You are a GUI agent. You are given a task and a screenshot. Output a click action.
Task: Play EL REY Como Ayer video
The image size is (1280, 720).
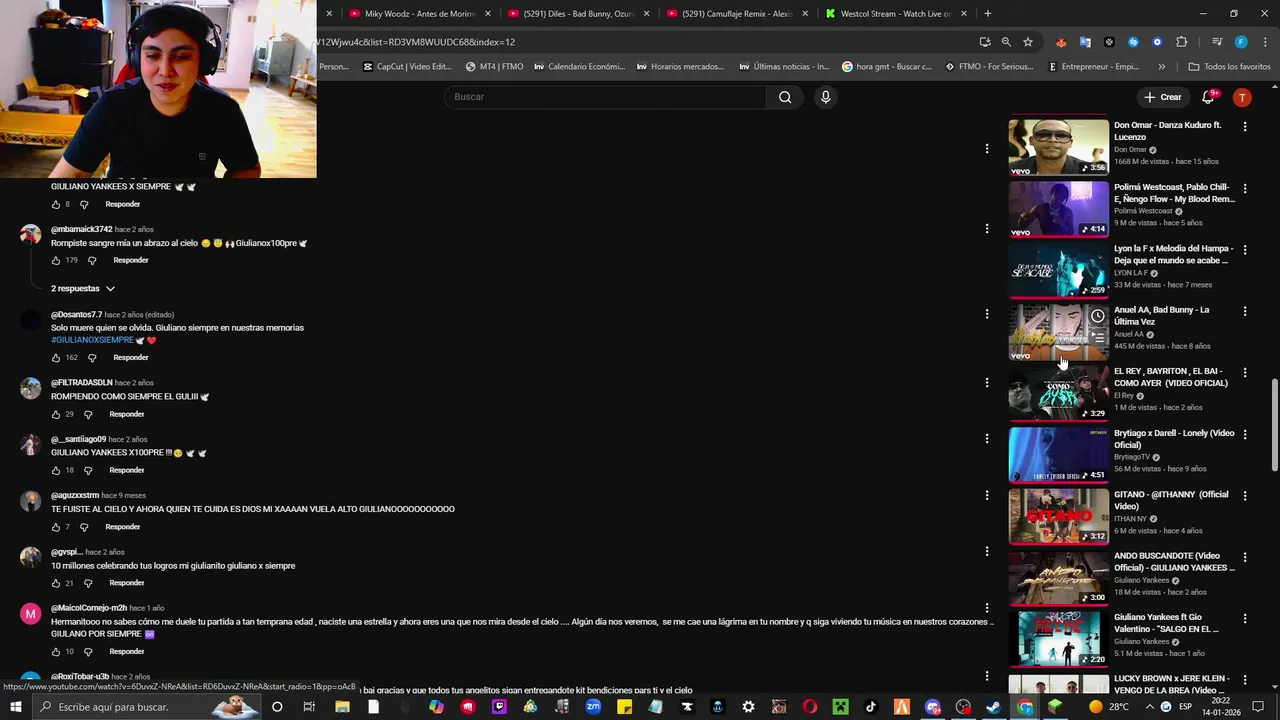click(1058, 393)
